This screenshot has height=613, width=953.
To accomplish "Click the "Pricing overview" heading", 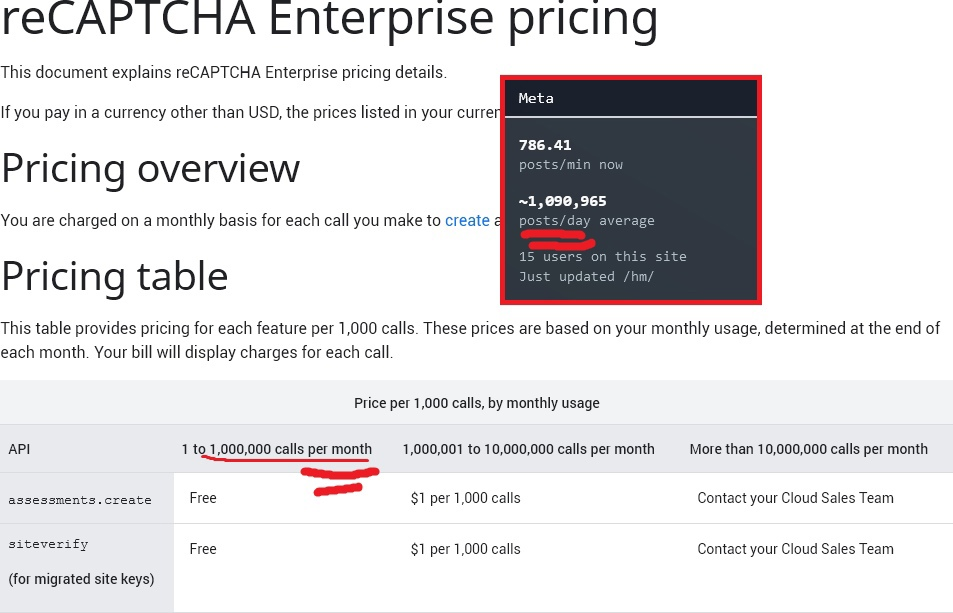I will tap(151, 168).
